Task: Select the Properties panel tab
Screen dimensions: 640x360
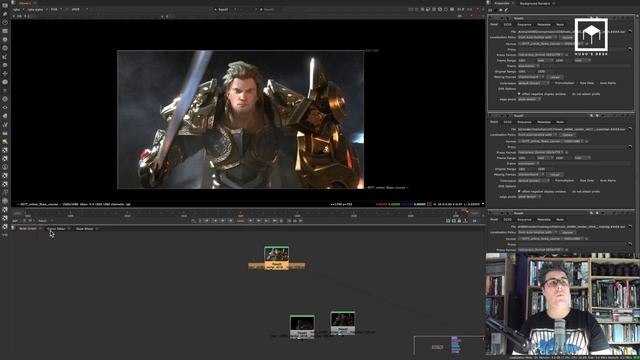Action: point(502,3)
